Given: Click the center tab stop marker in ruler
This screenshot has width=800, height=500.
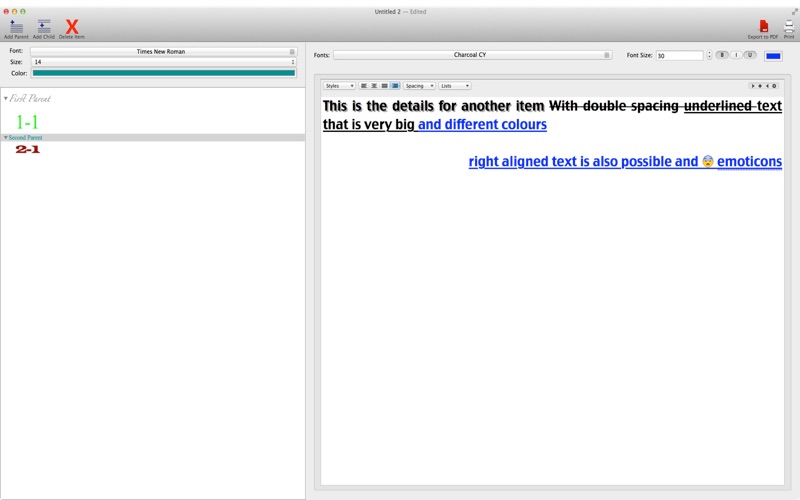Looking at the screenshot, I should [760, 86].
